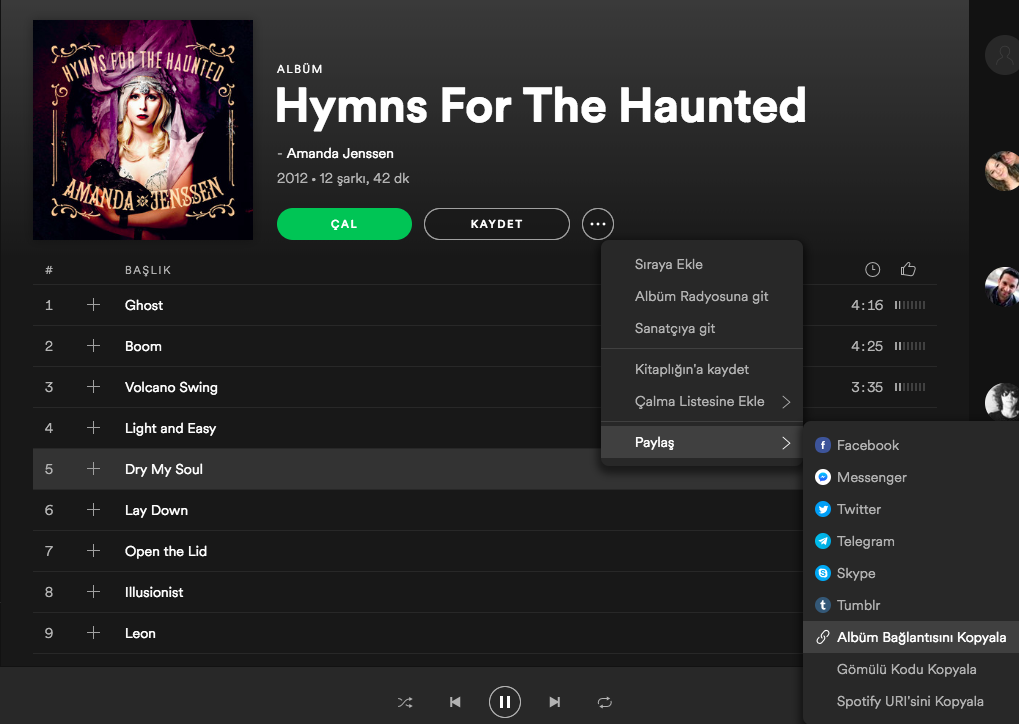The width and height of the screenshot is (1019, 724).
Task: Choose Skype from share options
Action: pos(855,574)
